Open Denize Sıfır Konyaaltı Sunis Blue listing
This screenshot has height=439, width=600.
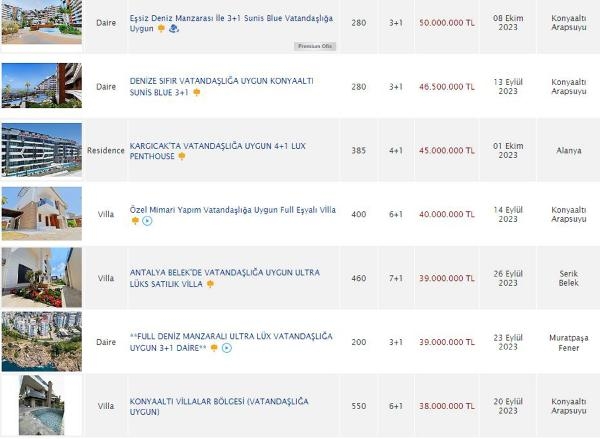pos(222,86)
